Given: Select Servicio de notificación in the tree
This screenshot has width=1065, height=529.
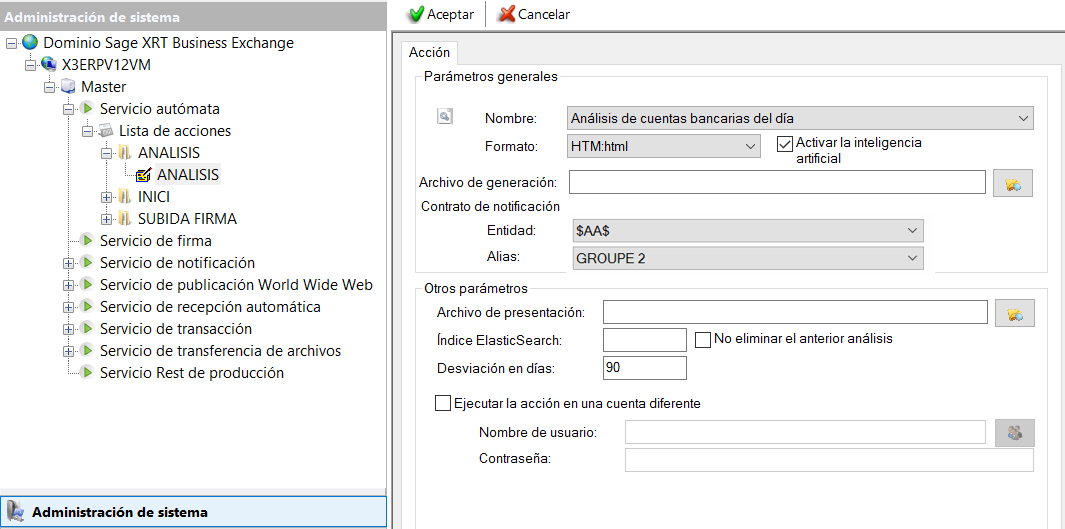Looking at the screenshot, I should [x=176, y=263].
